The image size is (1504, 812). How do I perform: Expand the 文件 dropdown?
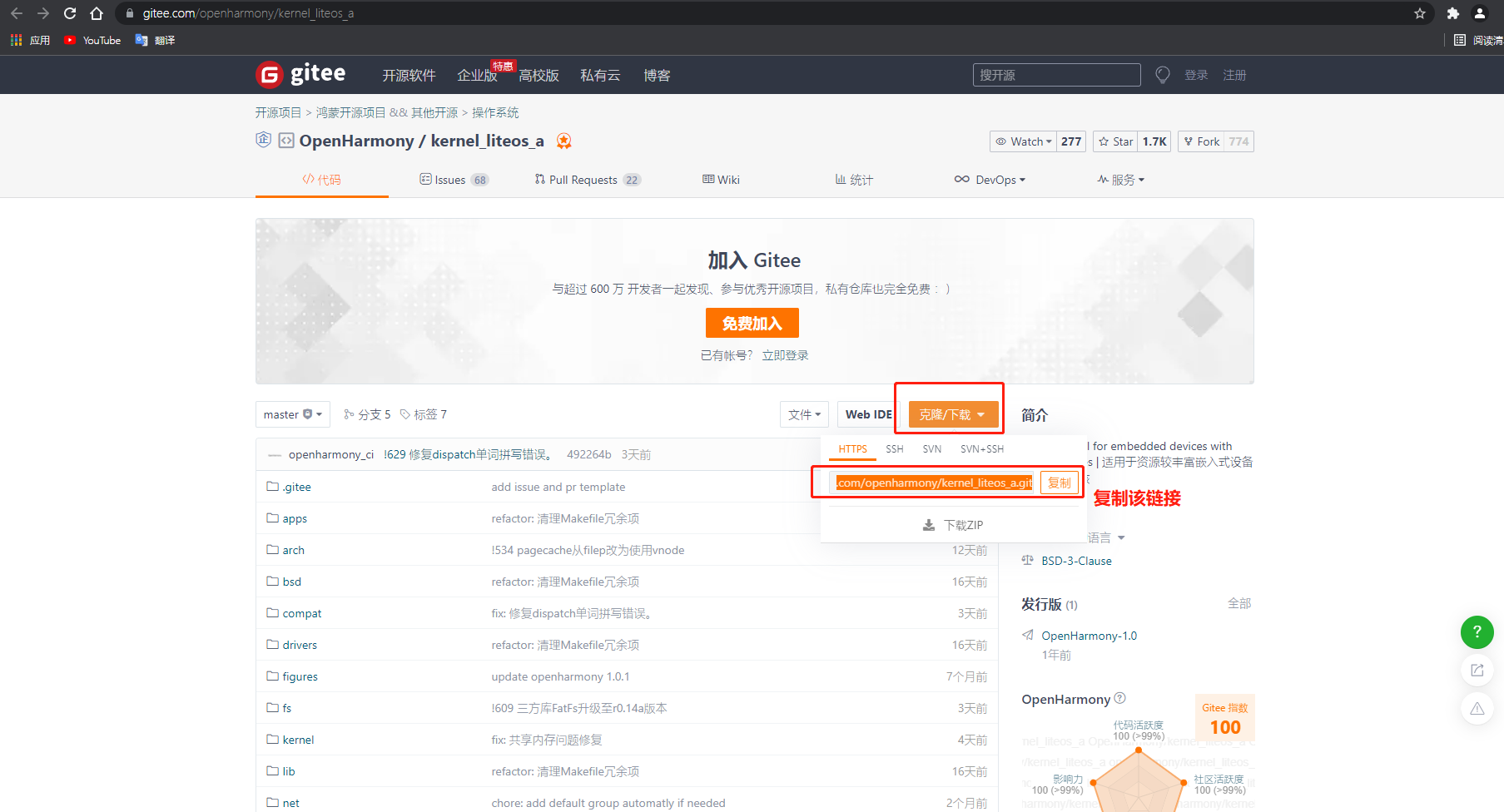[804, 414]
